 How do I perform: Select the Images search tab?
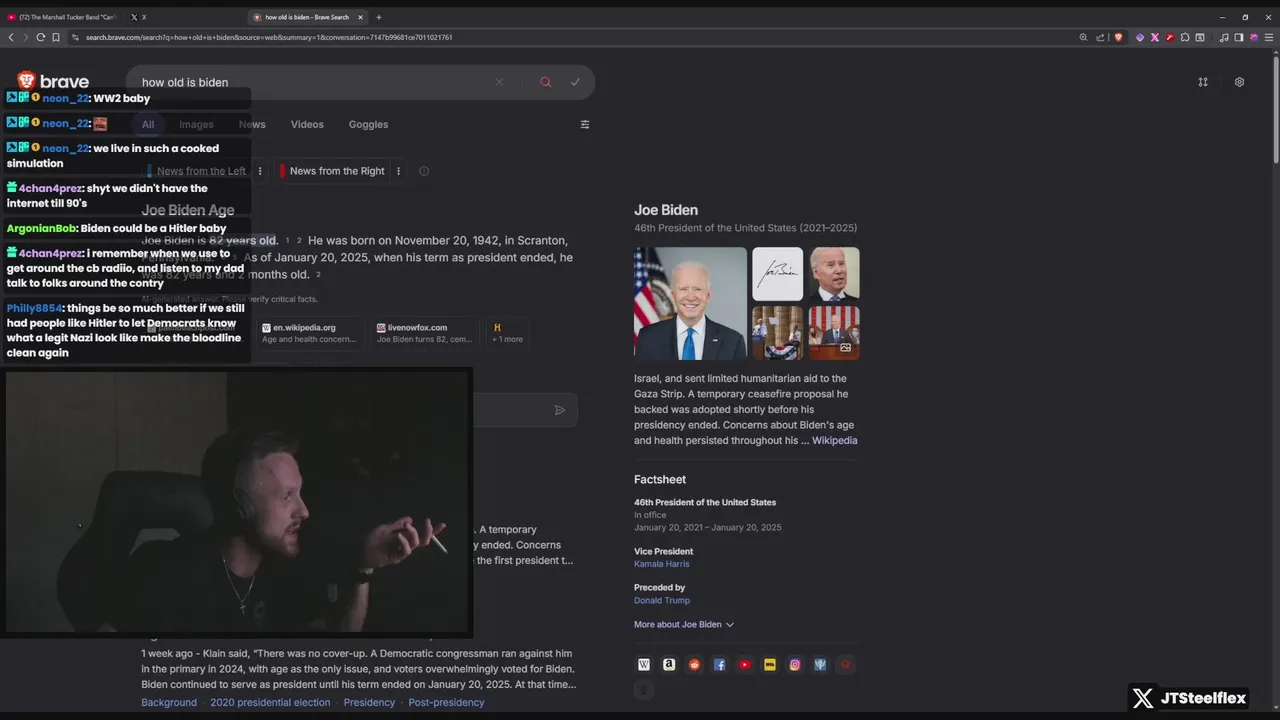pos(196,124)
